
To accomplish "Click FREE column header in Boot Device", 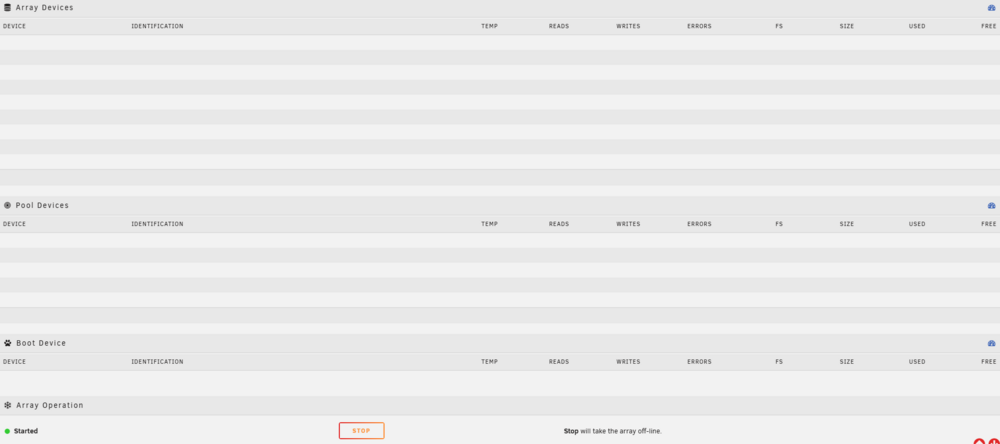I will point(989,362).
